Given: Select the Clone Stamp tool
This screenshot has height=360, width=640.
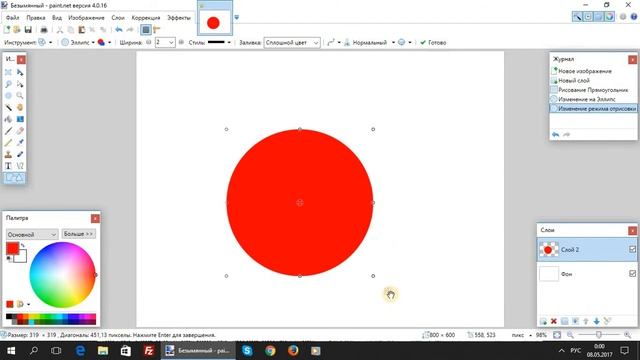Looking at the screenshot, I should (8, 154).
